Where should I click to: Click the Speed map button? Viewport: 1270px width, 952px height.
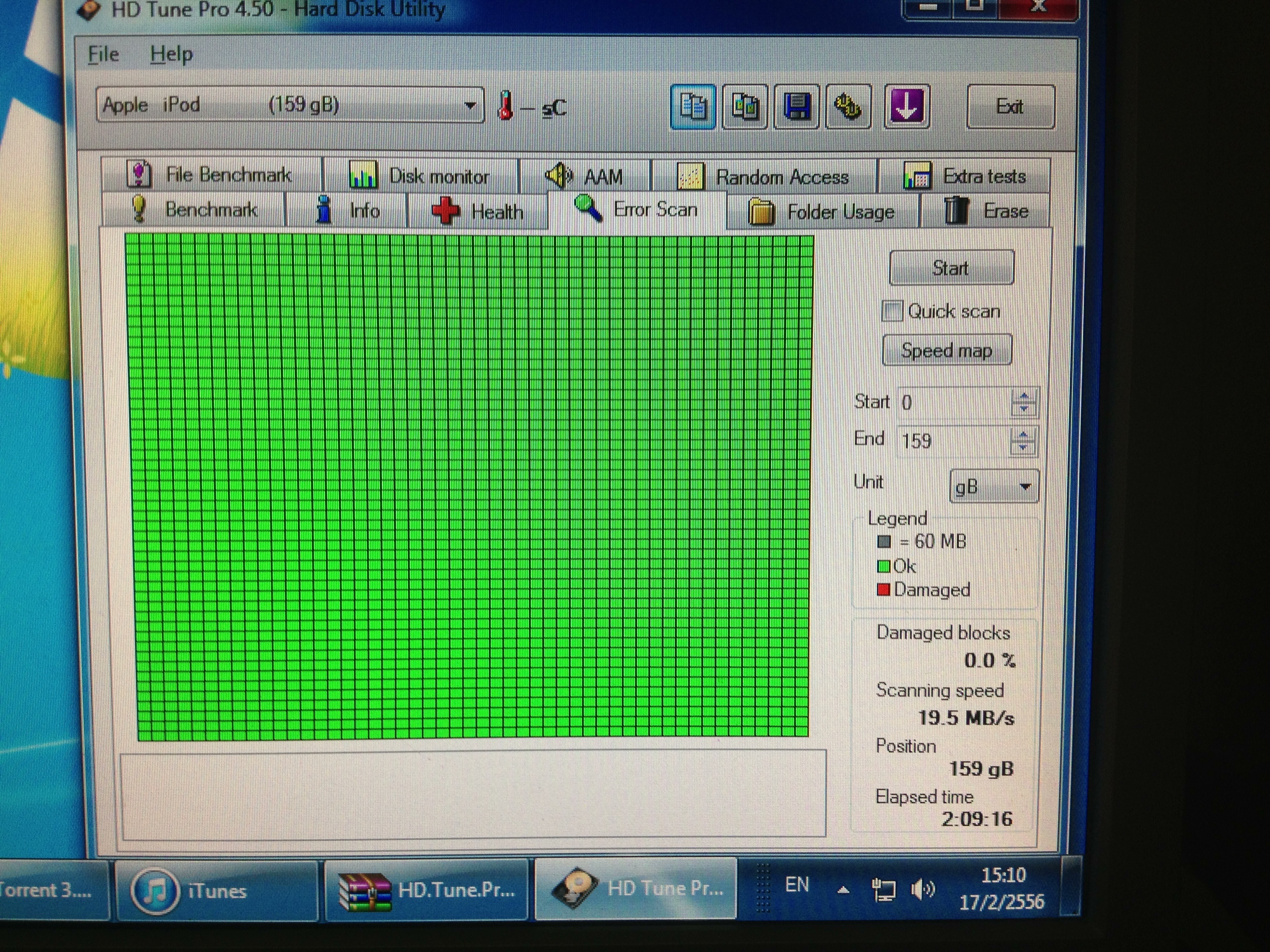pos(946,351)
